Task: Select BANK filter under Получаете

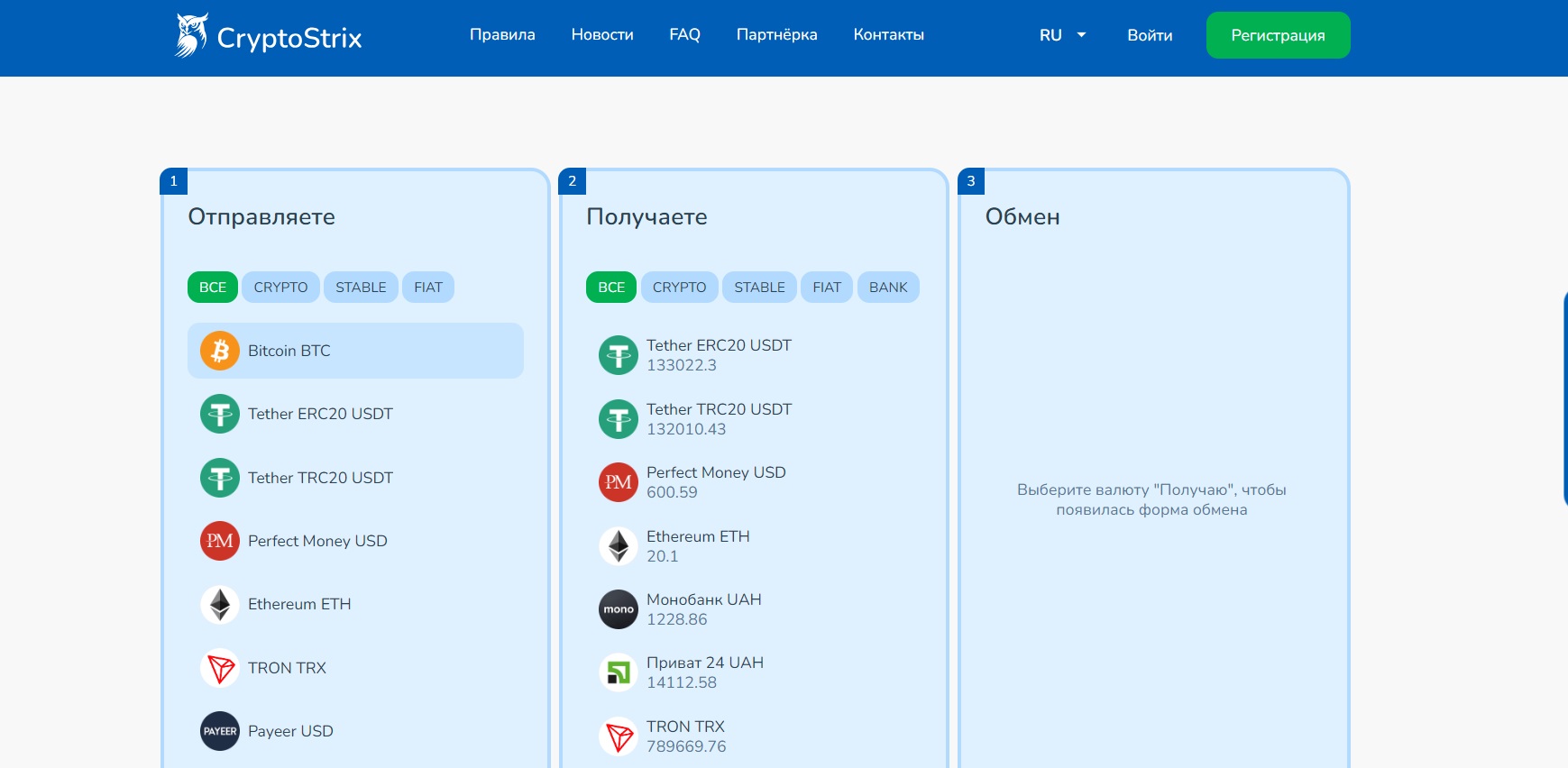Action: pos(888,287)
